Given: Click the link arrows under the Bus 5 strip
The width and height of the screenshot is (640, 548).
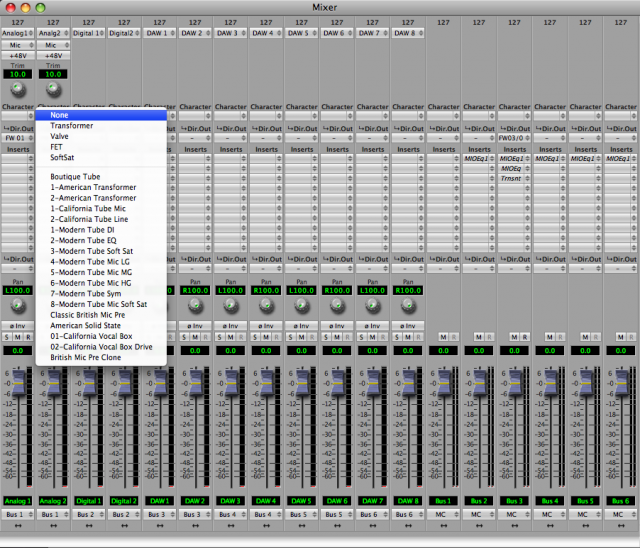Looking at the screenshot, I should (585, 526).
